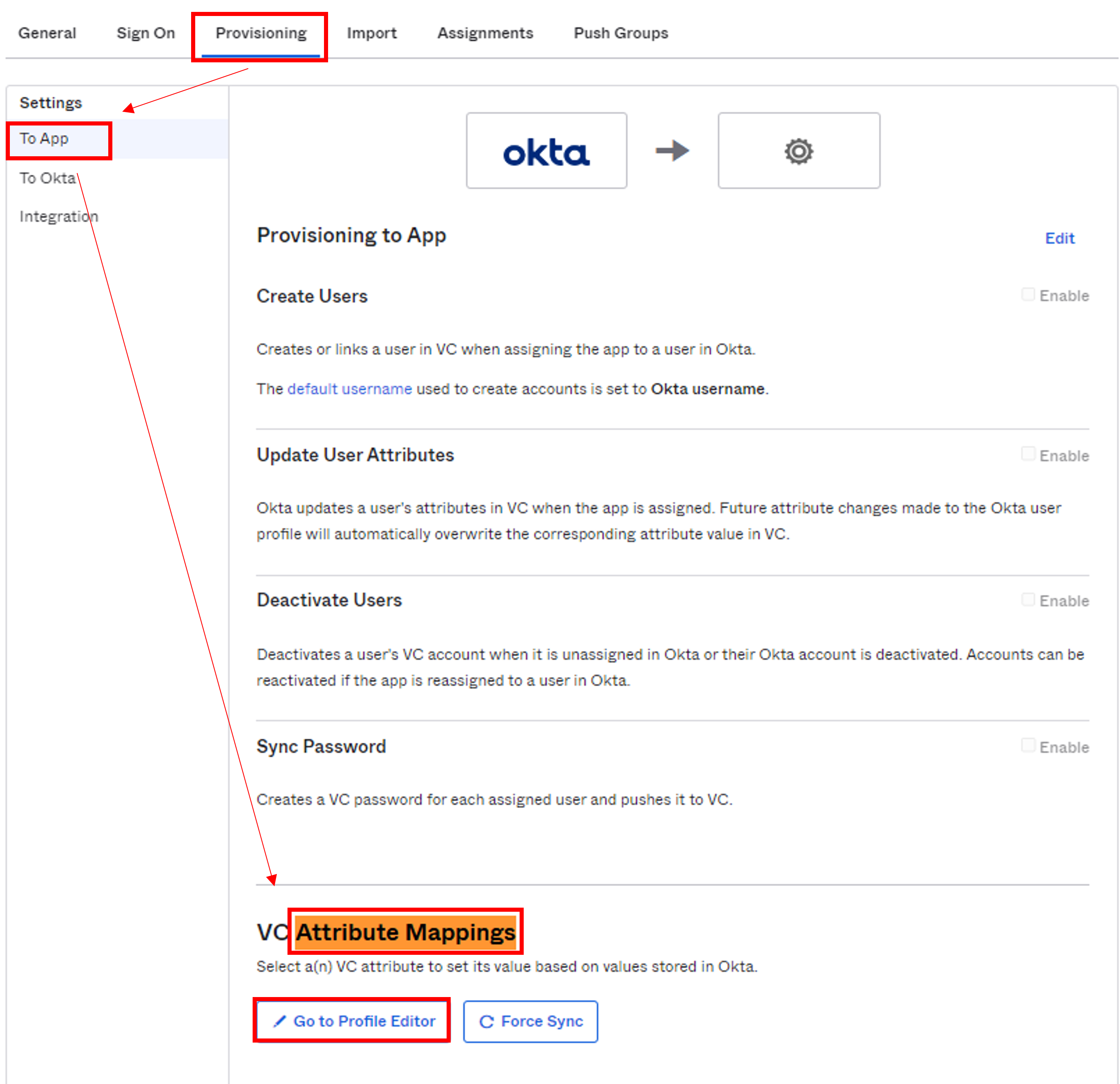The image size is (1120, 1084).
Task: Open the default username link
Action: (349, 389)
